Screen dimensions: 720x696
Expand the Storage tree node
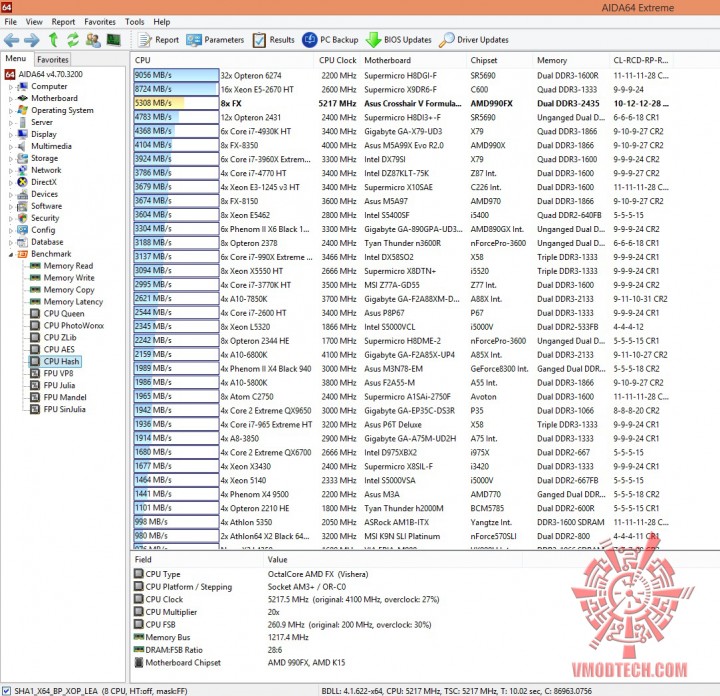(x=11, y=158)
